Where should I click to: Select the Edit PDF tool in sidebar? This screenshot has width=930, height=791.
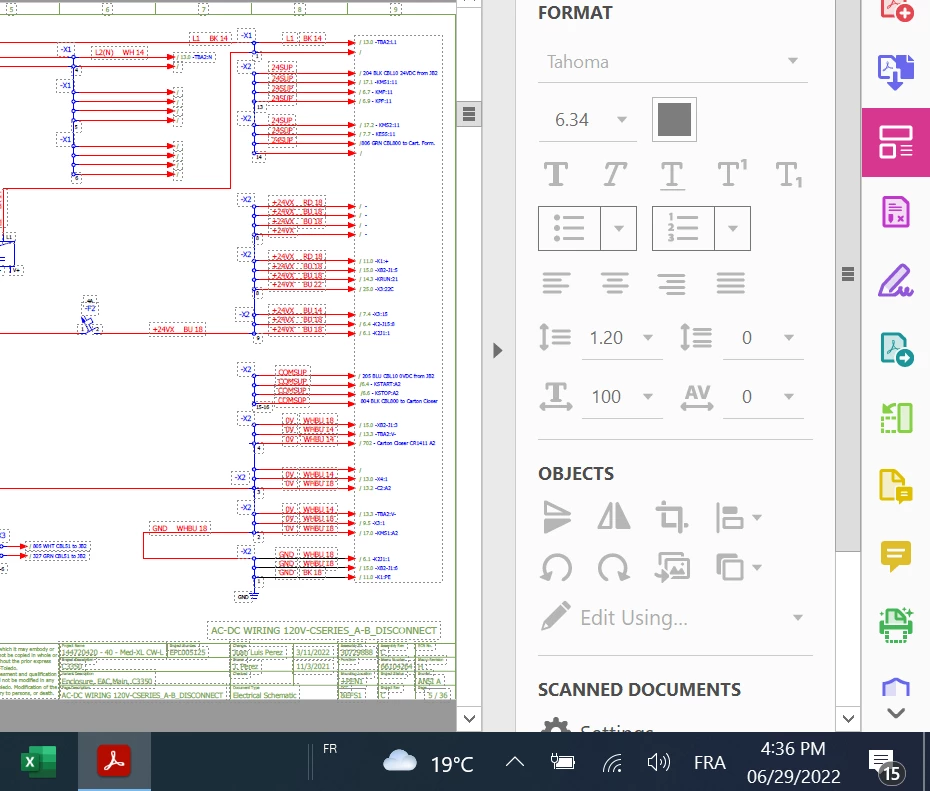[896, 142]
